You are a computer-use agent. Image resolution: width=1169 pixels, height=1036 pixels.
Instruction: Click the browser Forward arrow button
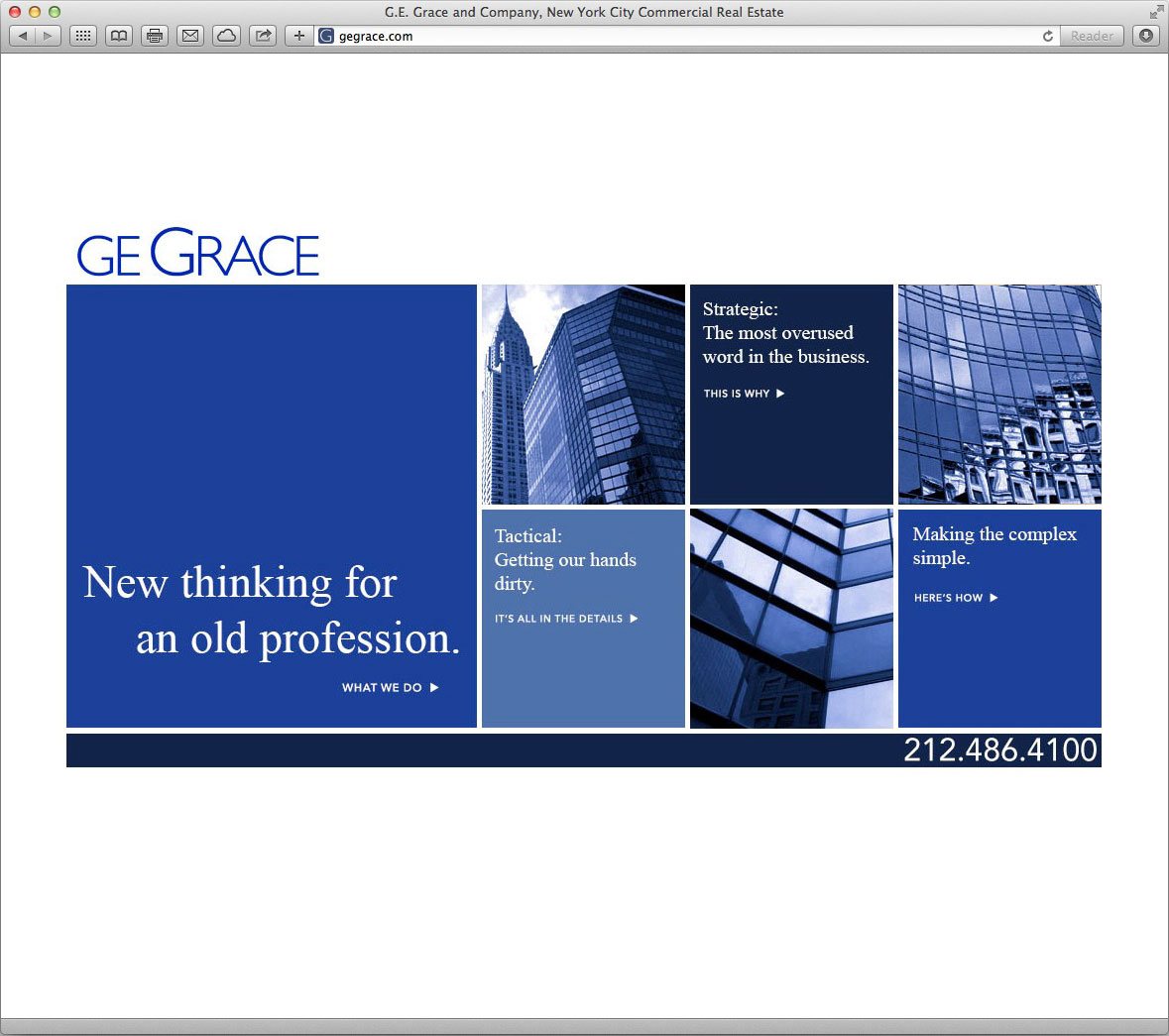pyautogui.click(x=47, y=36)
